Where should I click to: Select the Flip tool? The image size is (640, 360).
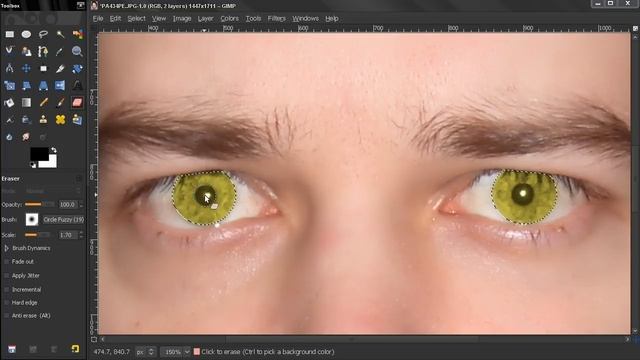(x=60, y=85)
